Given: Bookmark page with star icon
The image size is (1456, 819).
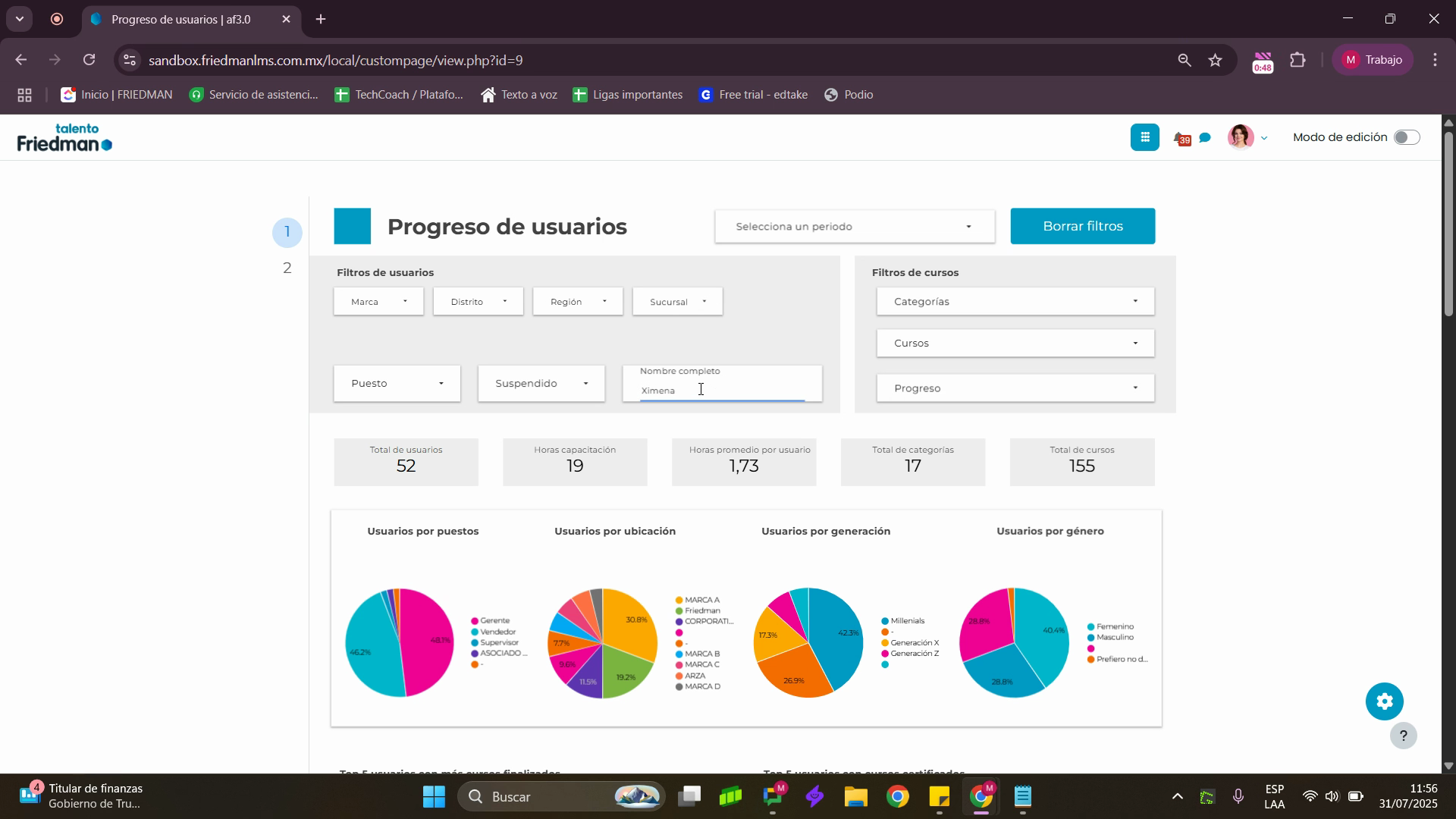Looking at the screenshot, I should tap(1215, 60).
